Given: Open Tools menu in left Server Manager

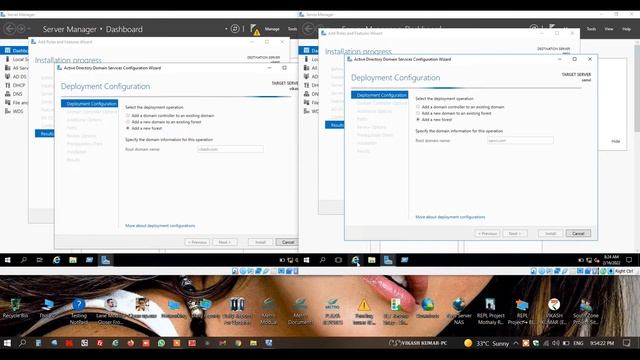Looking at the screenshot, I should [292, 29].
